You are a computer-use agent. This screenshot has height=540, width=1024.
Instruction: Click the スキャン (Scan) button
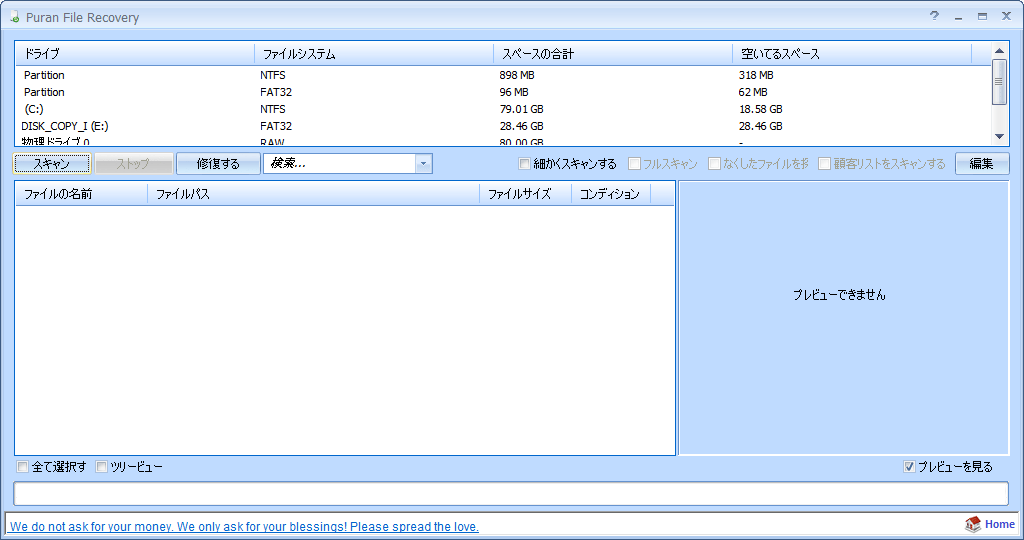pyautogui.click(x=52, y=164)
